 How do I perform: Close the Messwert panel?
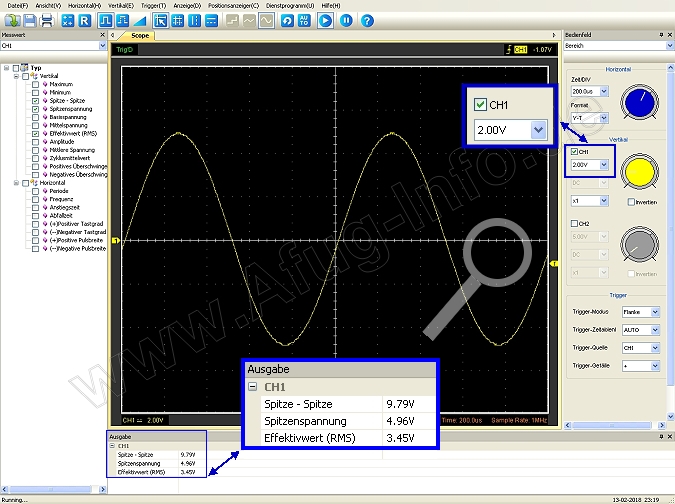pos(102,35)
